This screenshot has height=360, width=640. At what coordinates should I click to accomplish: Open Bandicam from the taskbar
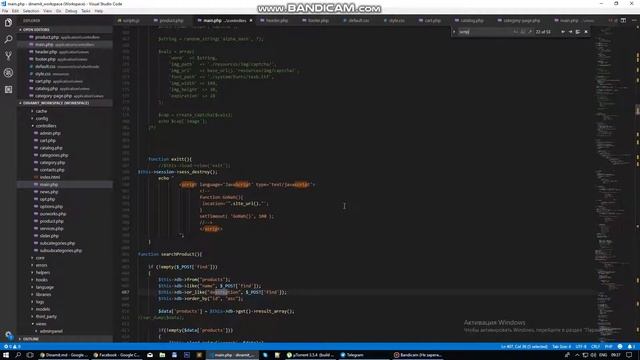[417, 355]
